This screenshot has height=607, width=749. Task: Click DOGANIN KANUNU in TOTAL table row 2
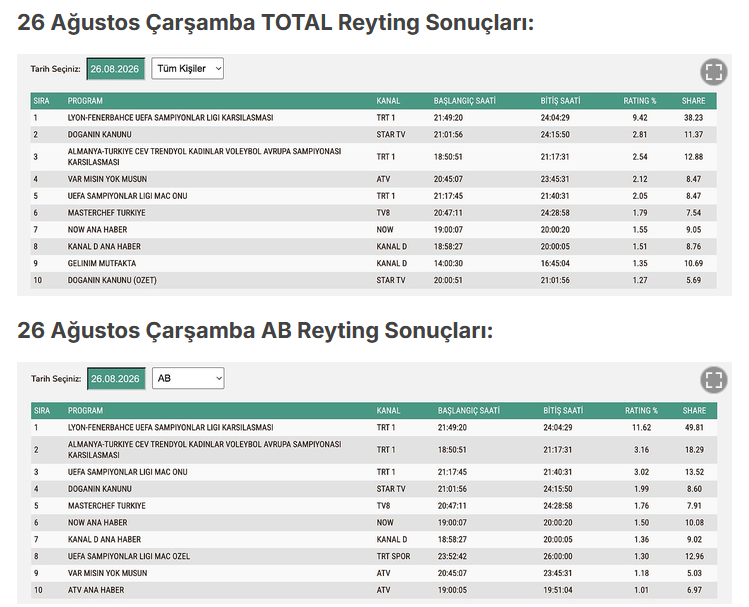99,135
